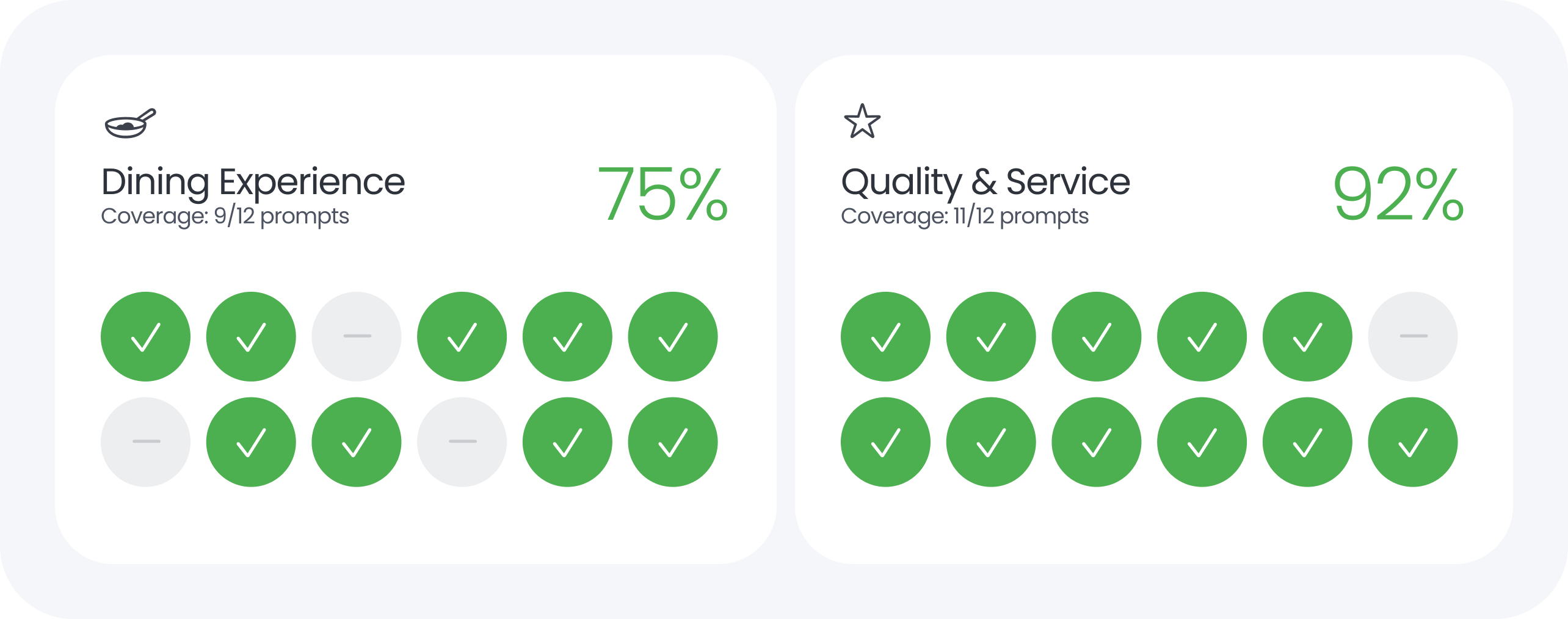Click the first checkmark circle in Quality & Service's bottom row
The image size is (1568, 619).
(885, 442)
